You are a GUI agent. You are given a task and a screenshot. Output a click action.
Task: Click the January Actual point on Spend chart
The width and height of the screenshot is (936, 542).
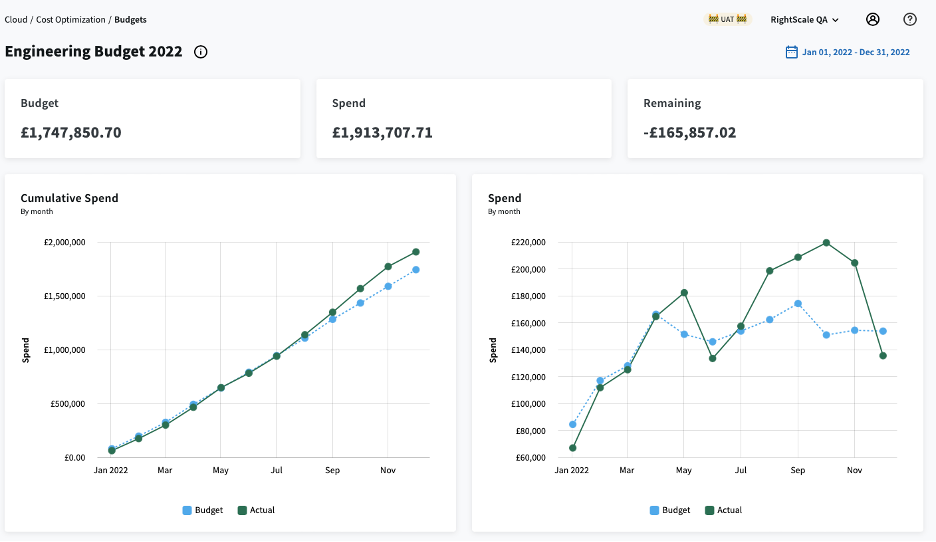click(572, 447)
